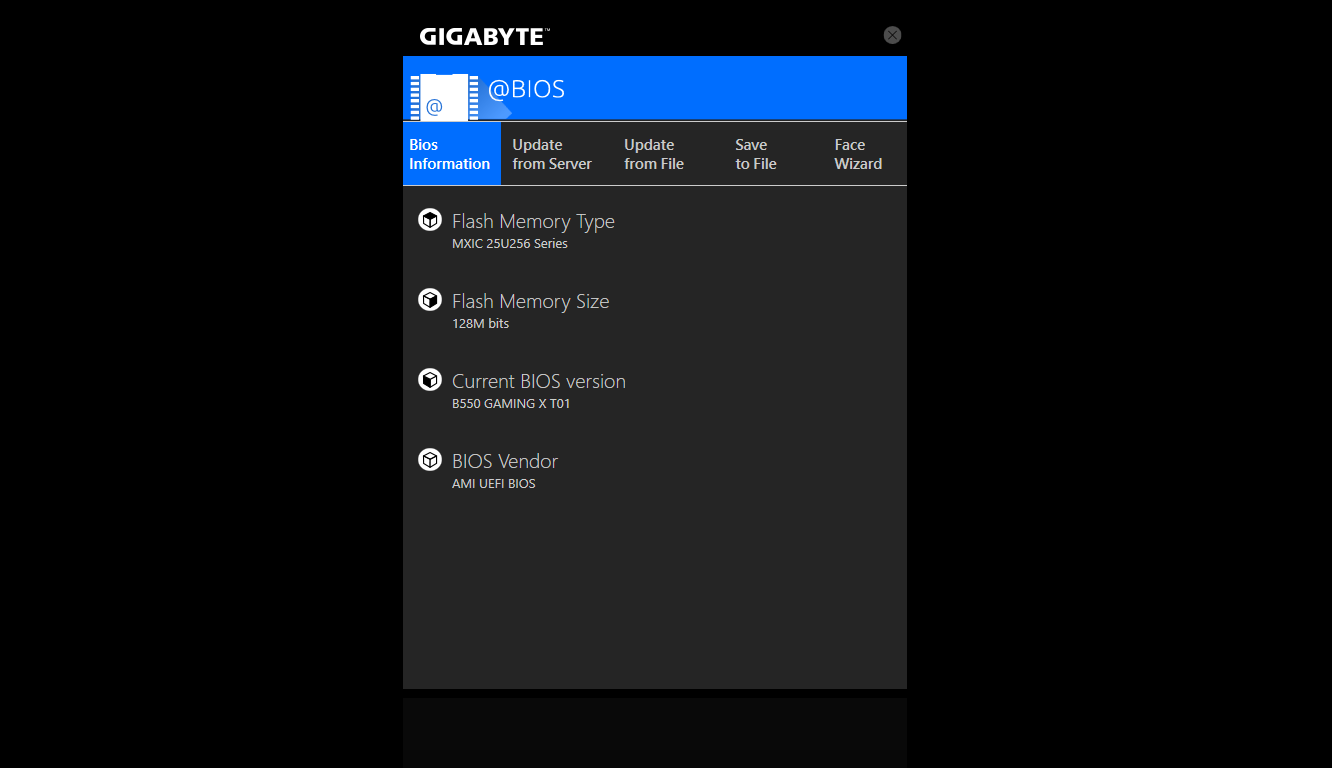1332x768 pixels.
Task: Select the 128M bits value text
Action: [x=480, y=324]
